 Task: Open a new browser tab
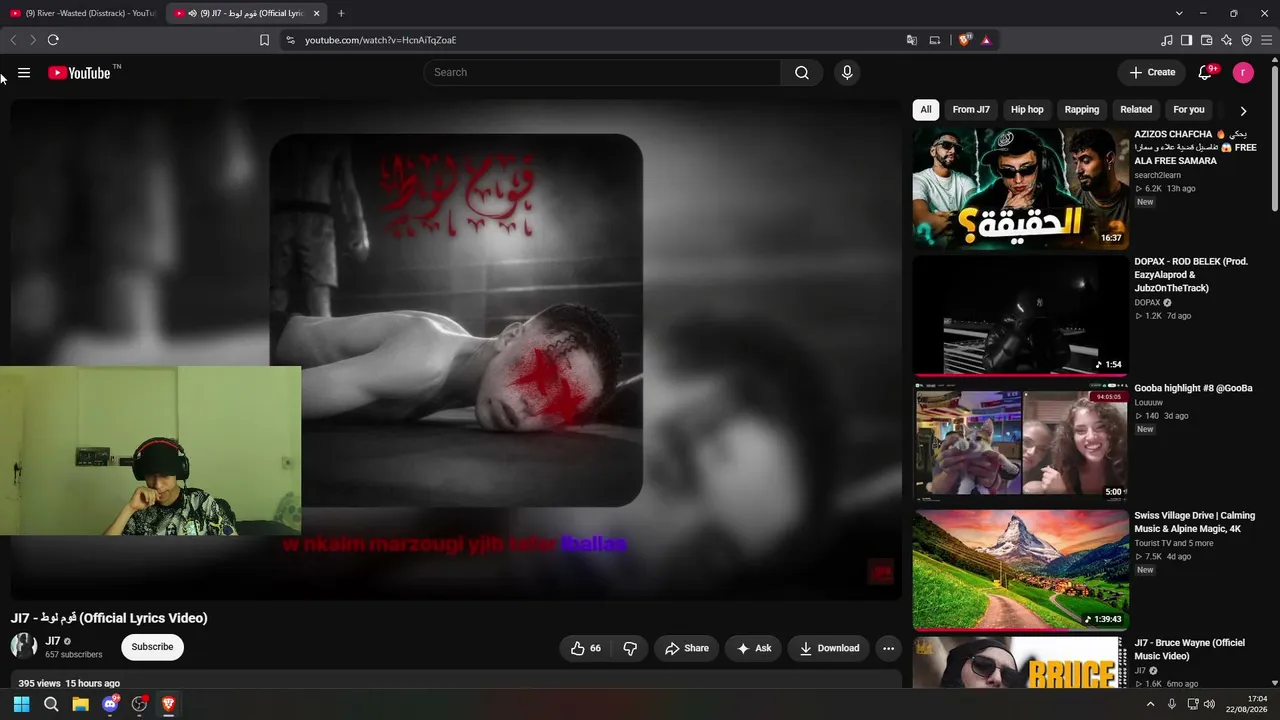341,13
